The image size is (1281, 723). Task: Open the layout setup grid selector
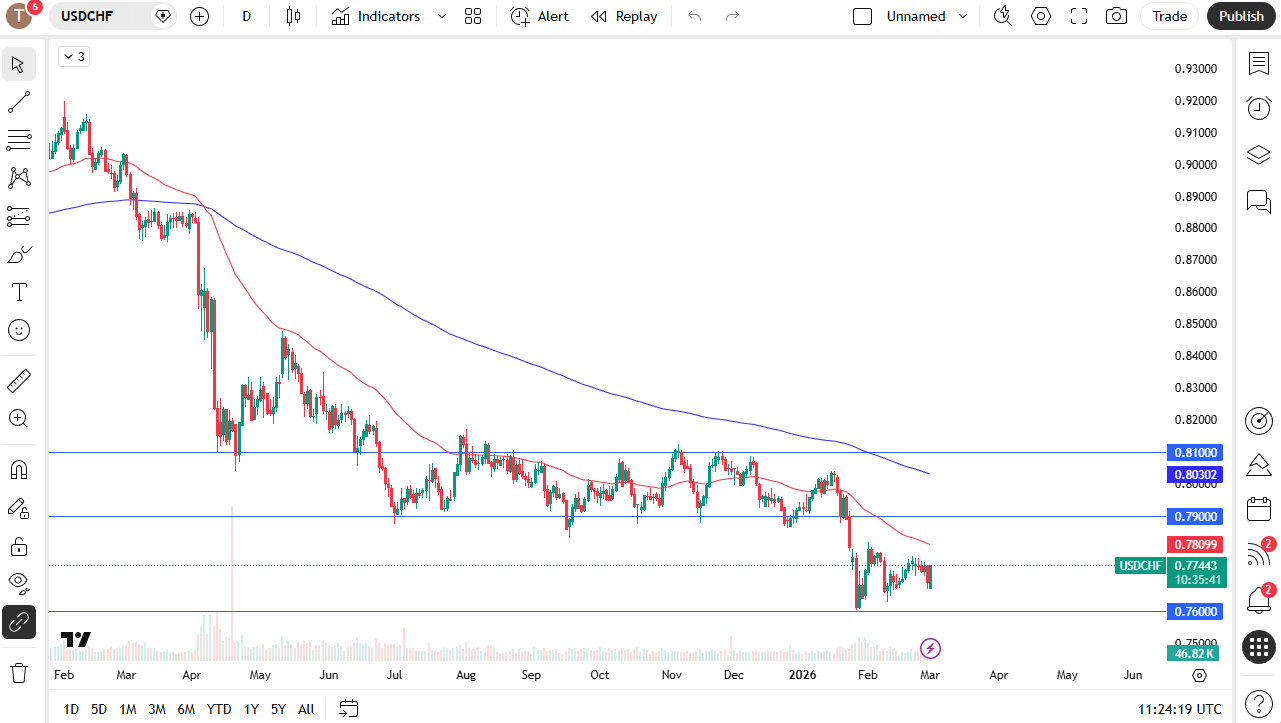[473, 16]
